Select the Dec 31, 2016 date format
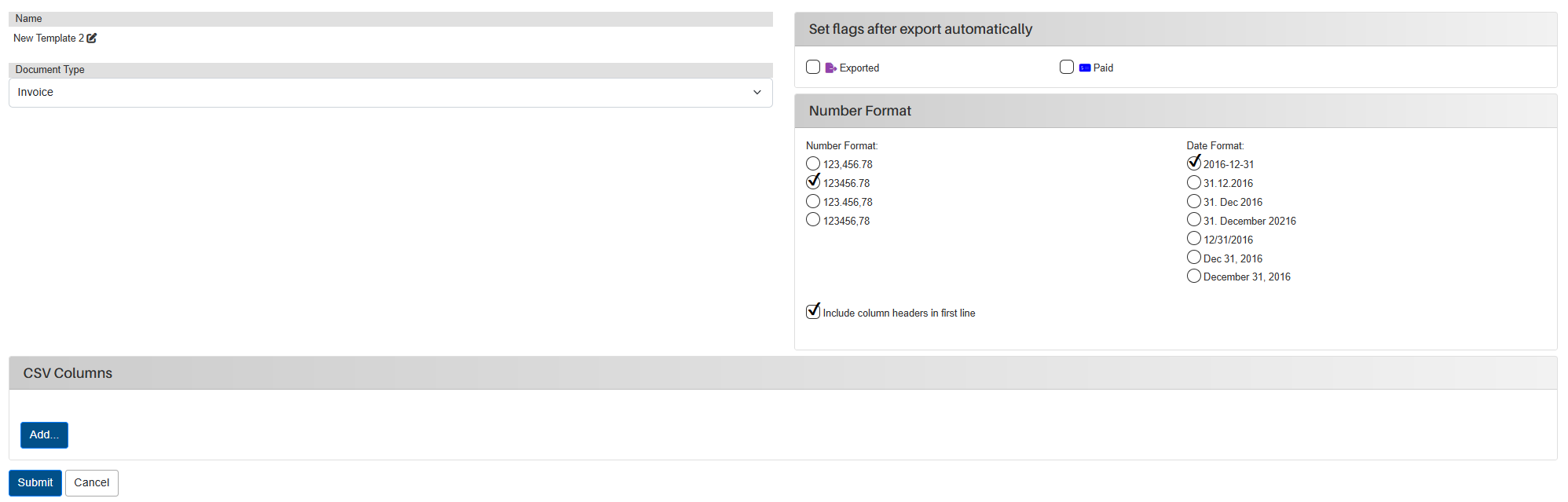The height and width of the screenshot is (502, 1568). pyautogui.click(x=1194, y=257)
